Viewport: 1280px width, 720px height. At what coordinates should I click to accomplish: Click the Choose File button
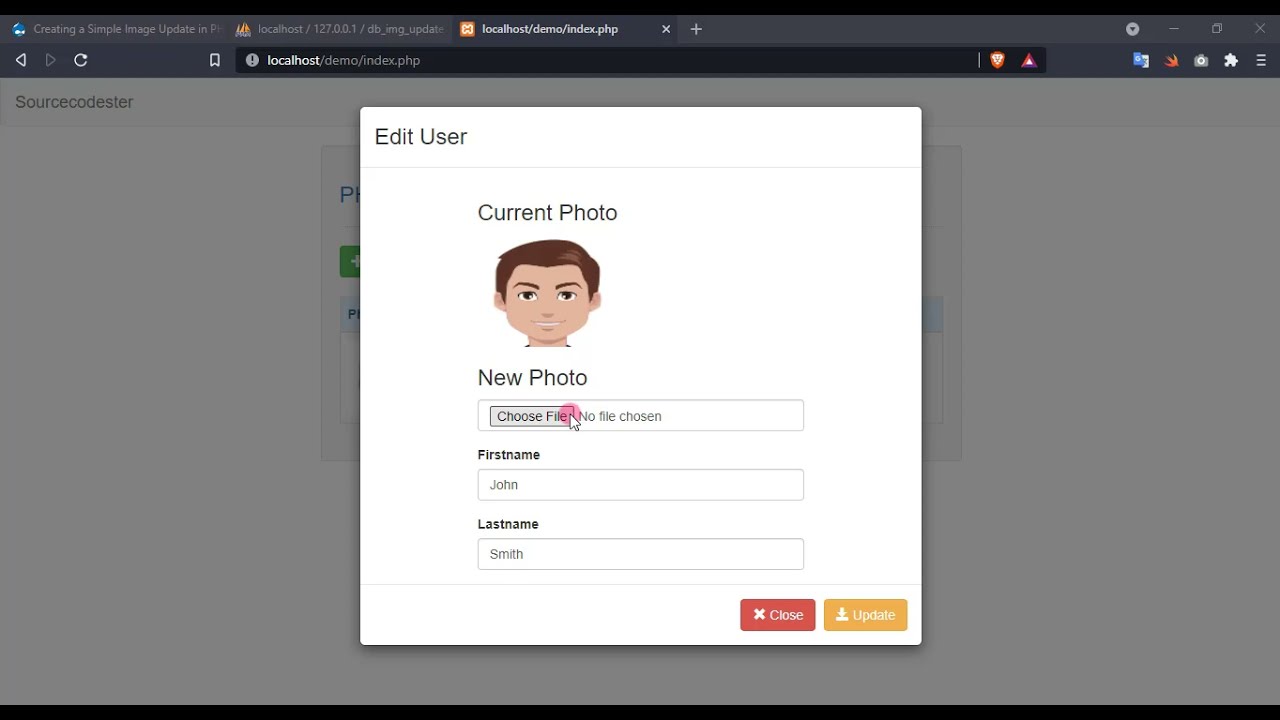pyautogui.click(x=532, y=416)
